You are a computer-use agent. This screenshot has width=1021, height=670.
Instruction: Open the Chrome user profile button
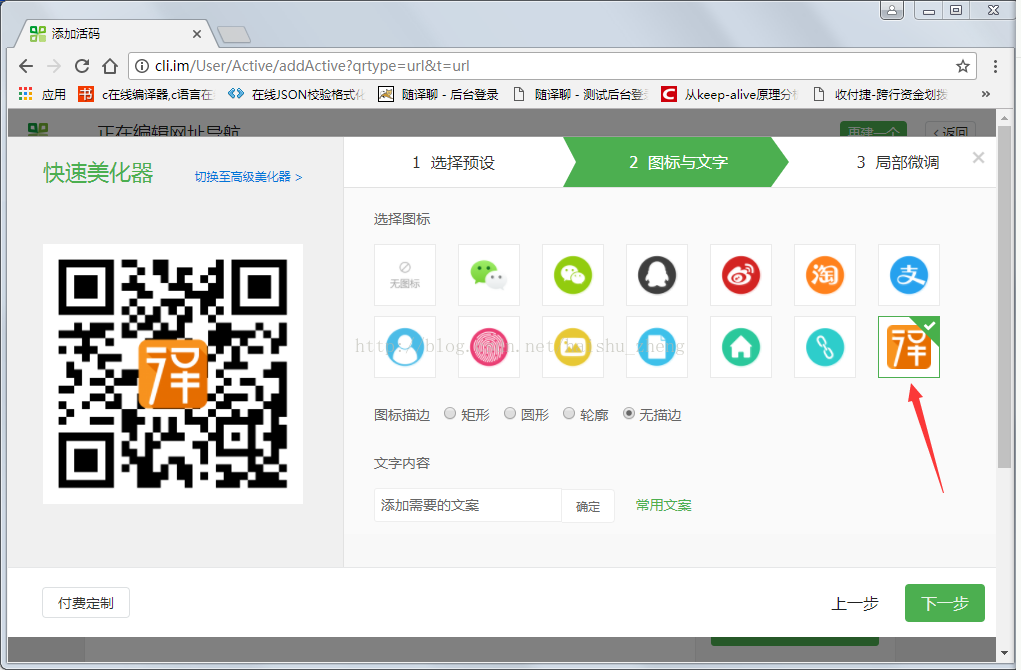coord(891,10)
